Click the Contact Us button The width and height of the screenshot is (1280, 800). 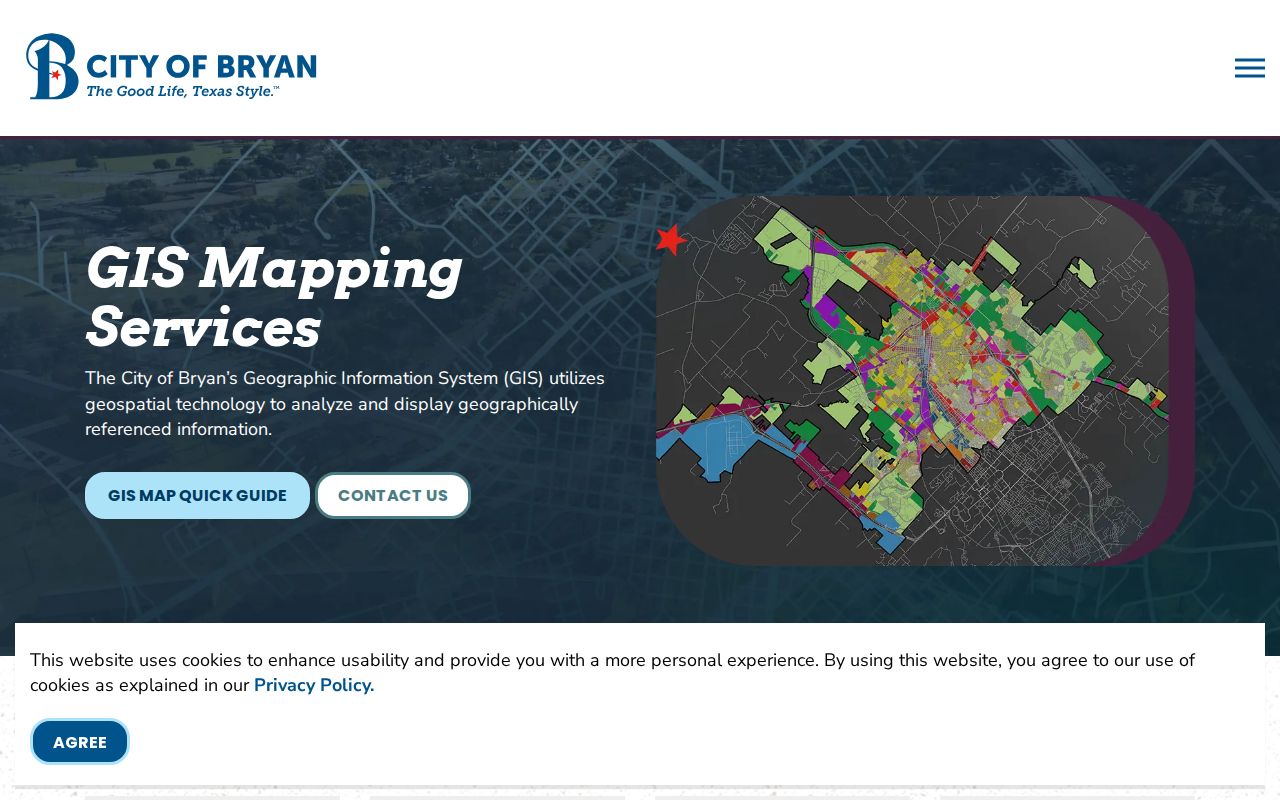point(393,496)
